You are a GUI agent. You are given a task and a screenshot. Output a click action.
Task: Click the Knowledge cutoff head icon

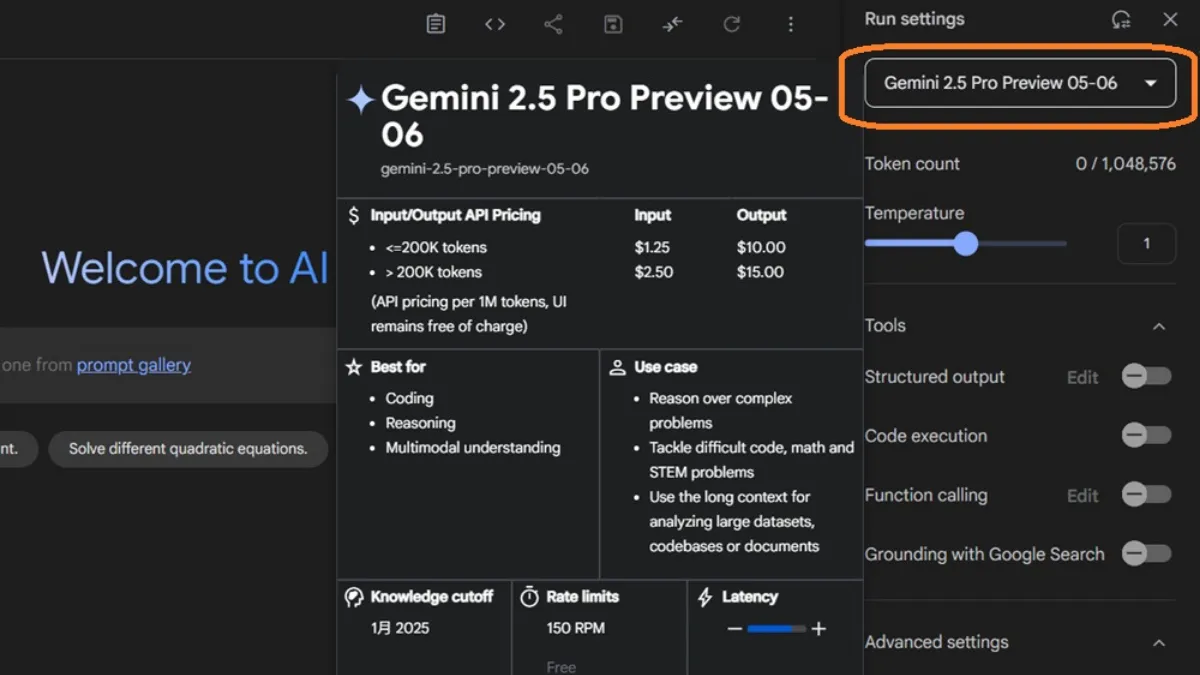(354, 597)
